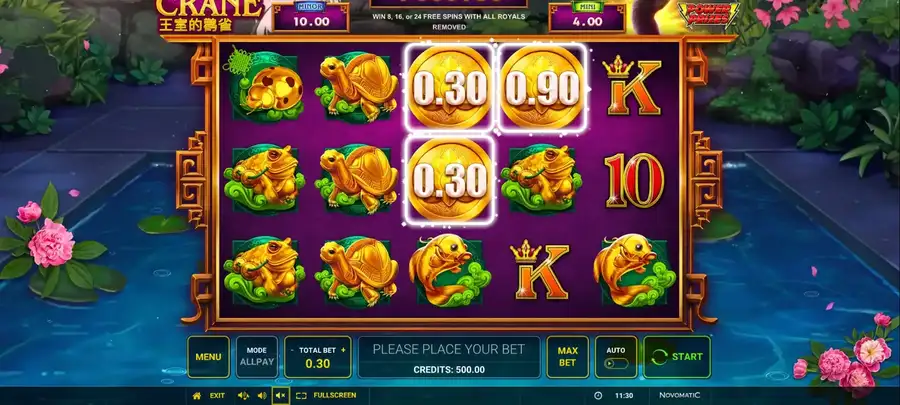Click the 0.90 gold coin symbol

tap(542, 87)
